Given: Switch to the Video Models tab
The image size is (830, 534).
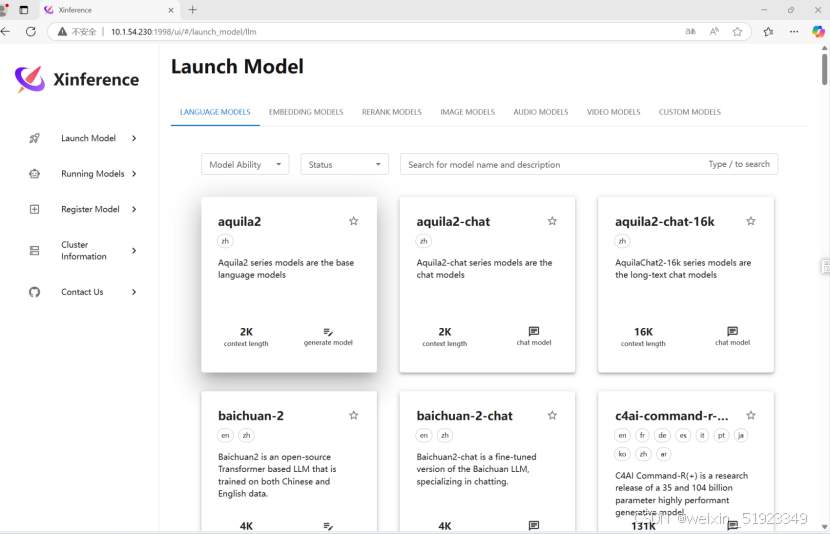Looking at the screenshot, I should [614, 112].
